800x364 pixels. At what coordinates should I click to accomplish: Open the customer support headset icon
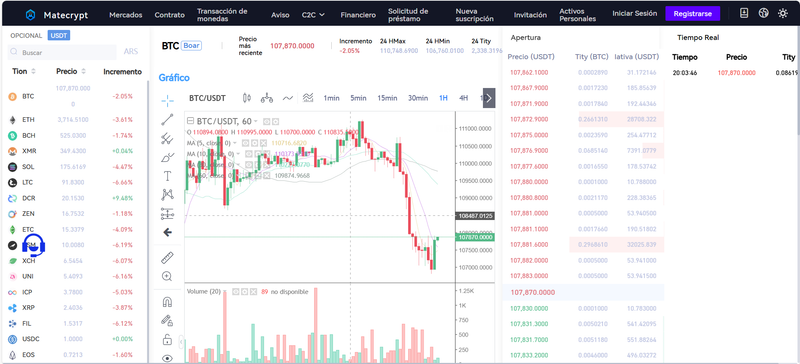(34, 245)
